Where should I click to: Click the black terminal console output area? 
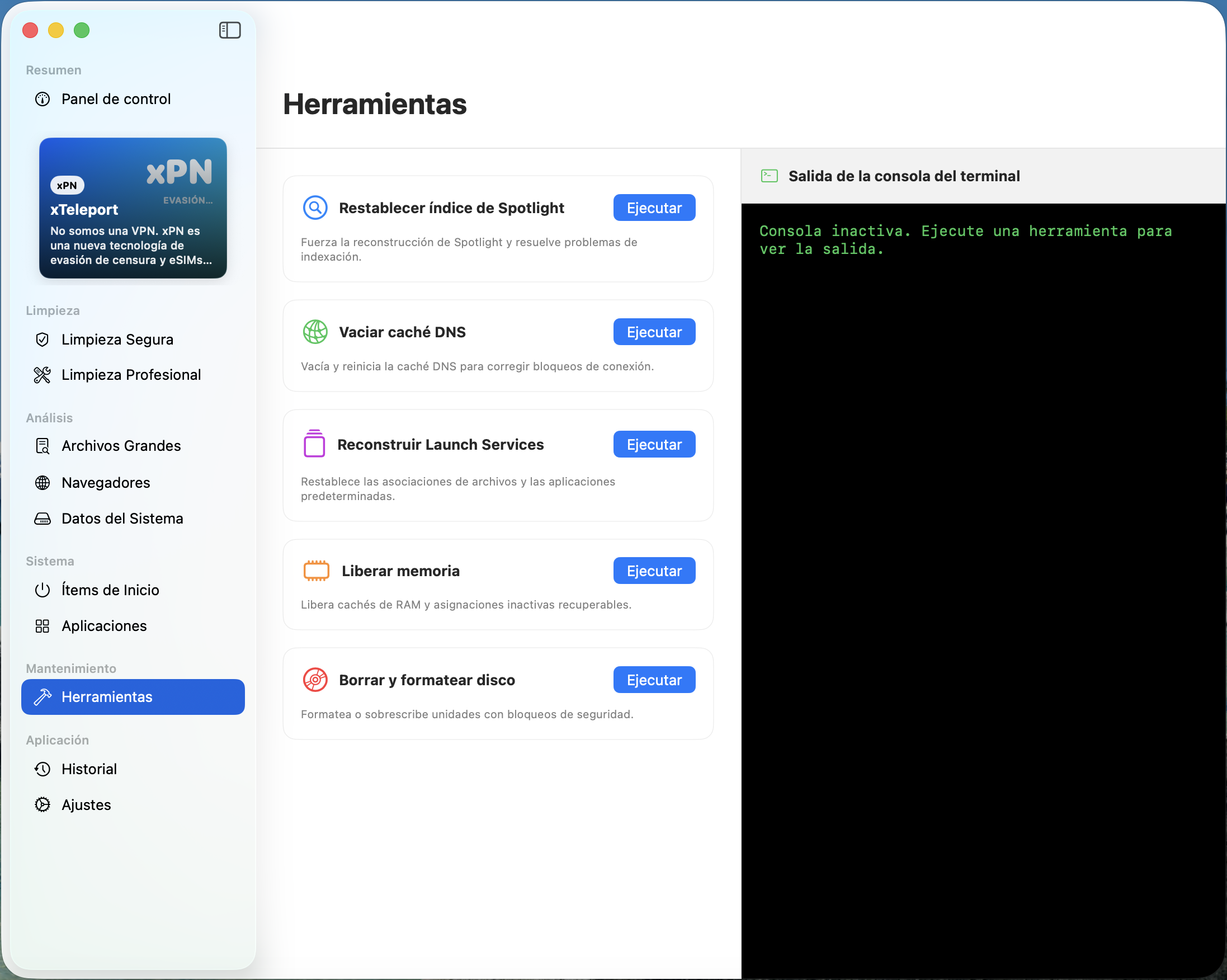tap(983, 592)
